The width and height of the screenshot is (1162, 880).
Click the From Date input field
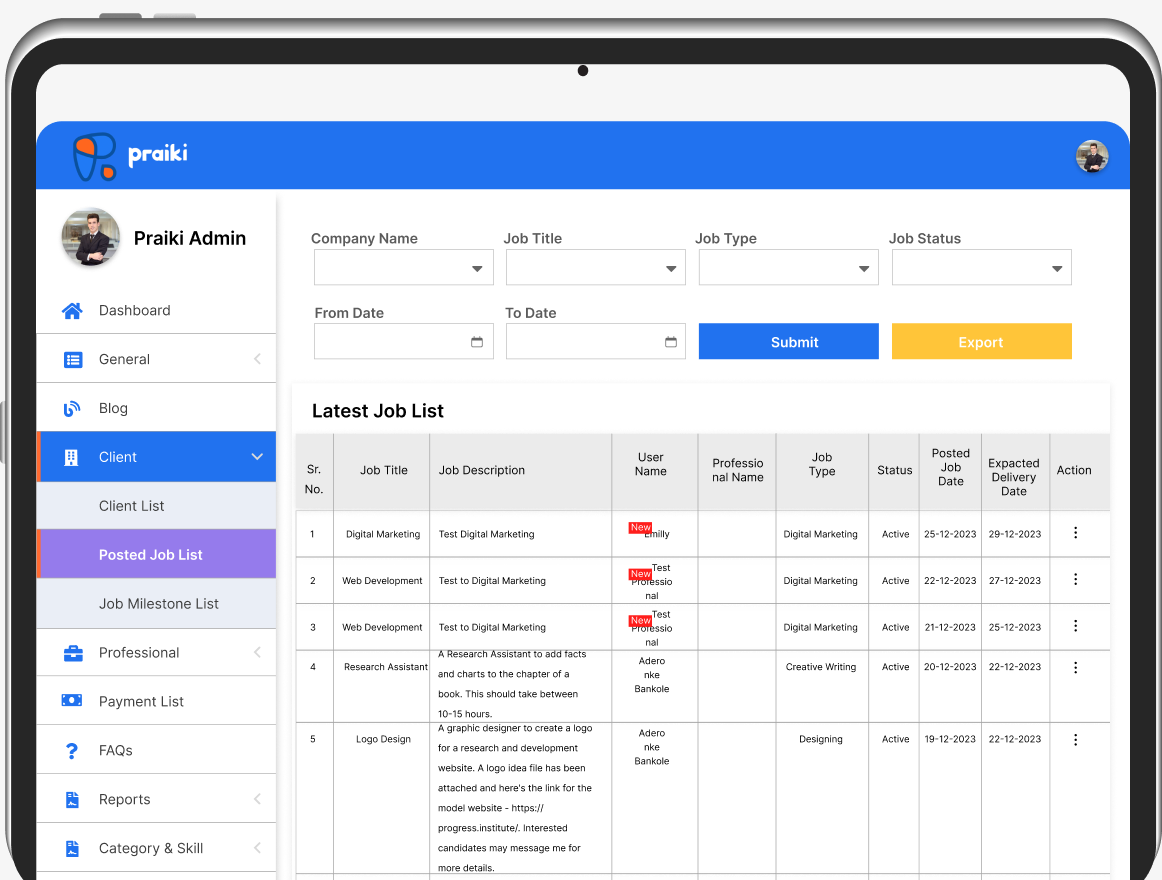tap(404, 342)
